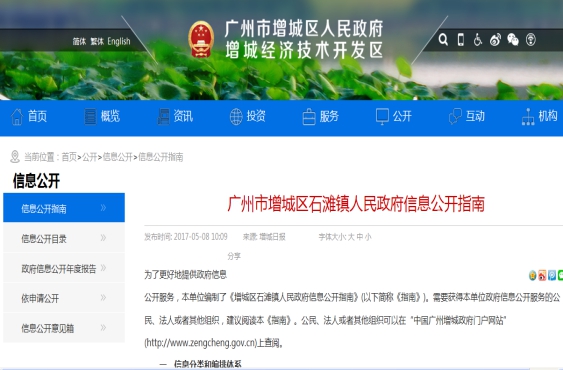Share via the blue Tencent Weibo icon
The image size is (563, 370).
tap(552, 276)
